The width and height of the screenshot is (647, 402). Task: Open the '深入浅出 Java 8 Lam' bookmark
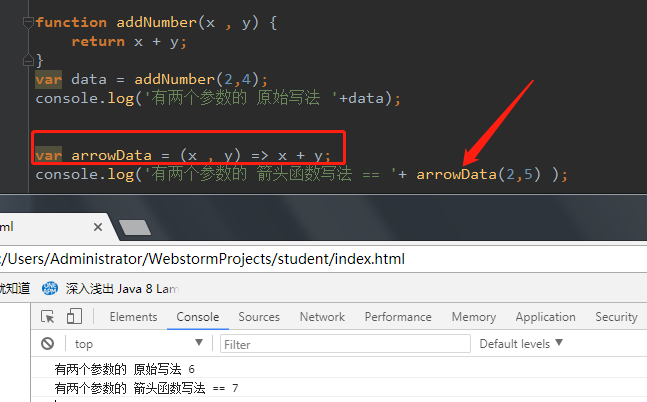111,288
